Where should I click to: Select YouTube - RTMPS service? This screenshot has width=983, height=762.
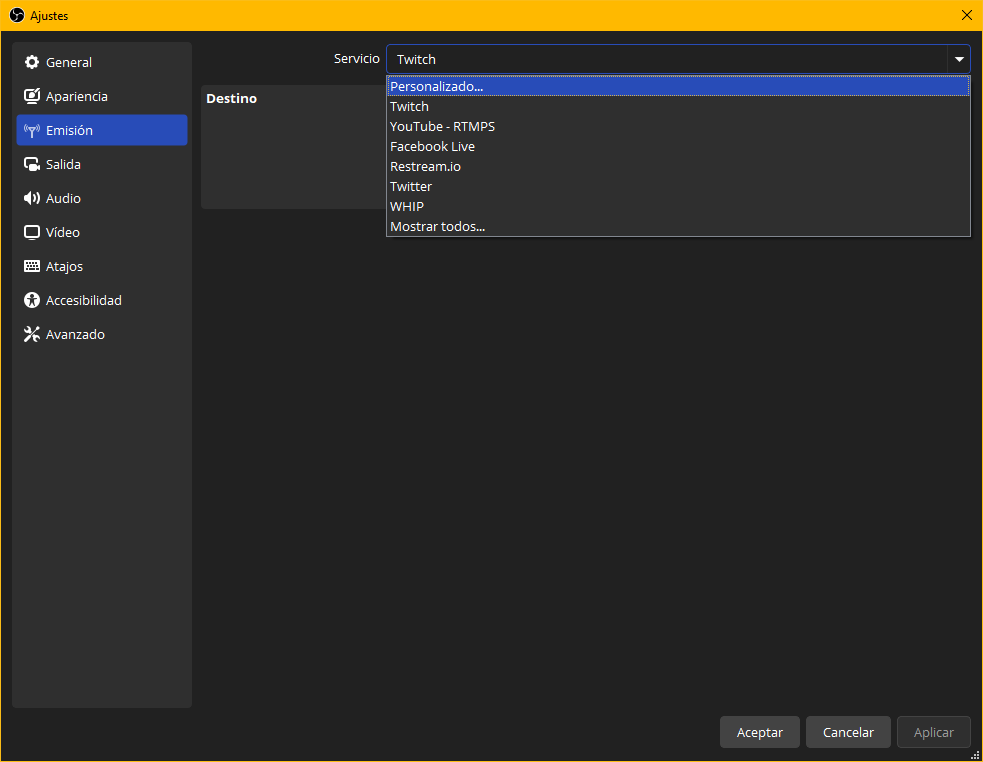point(678,126)
